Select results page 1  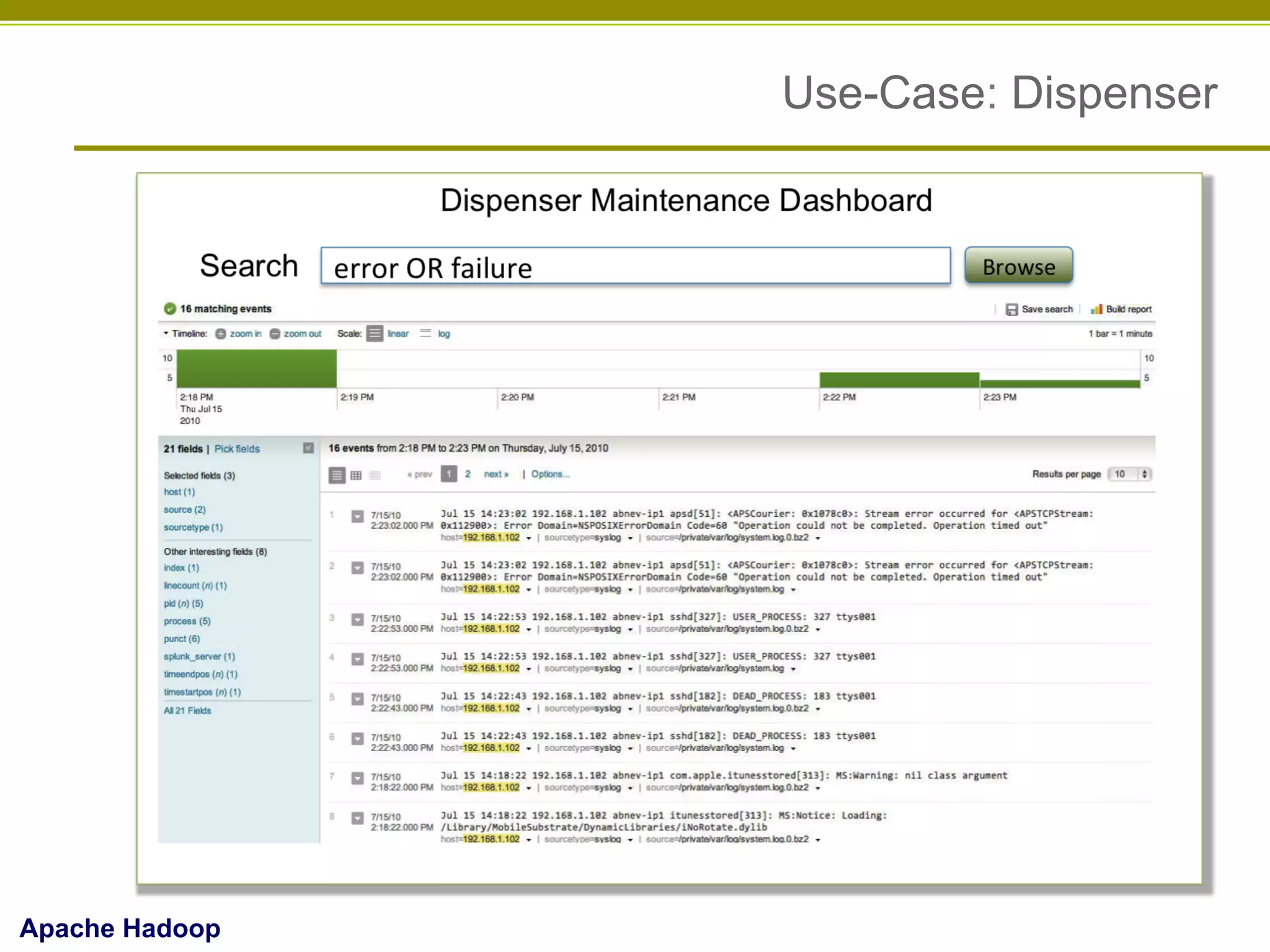coord(449,474)
